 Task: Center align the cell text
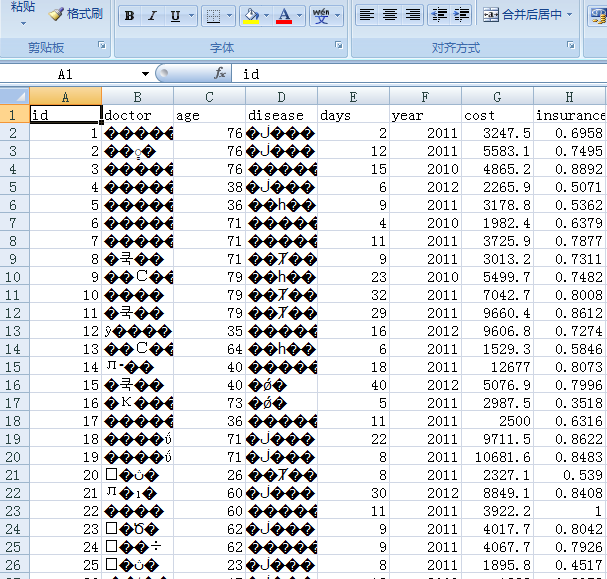point(389,15)
